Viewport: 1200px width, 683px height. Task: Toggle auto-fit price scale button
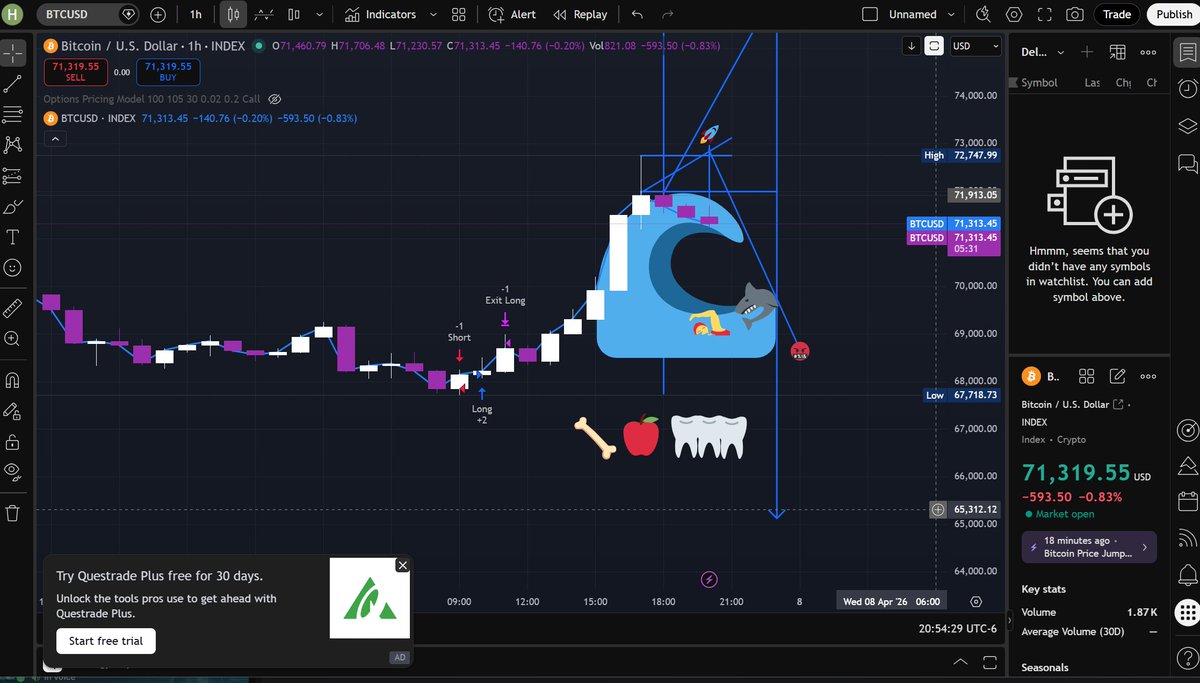tap(934, 46)
